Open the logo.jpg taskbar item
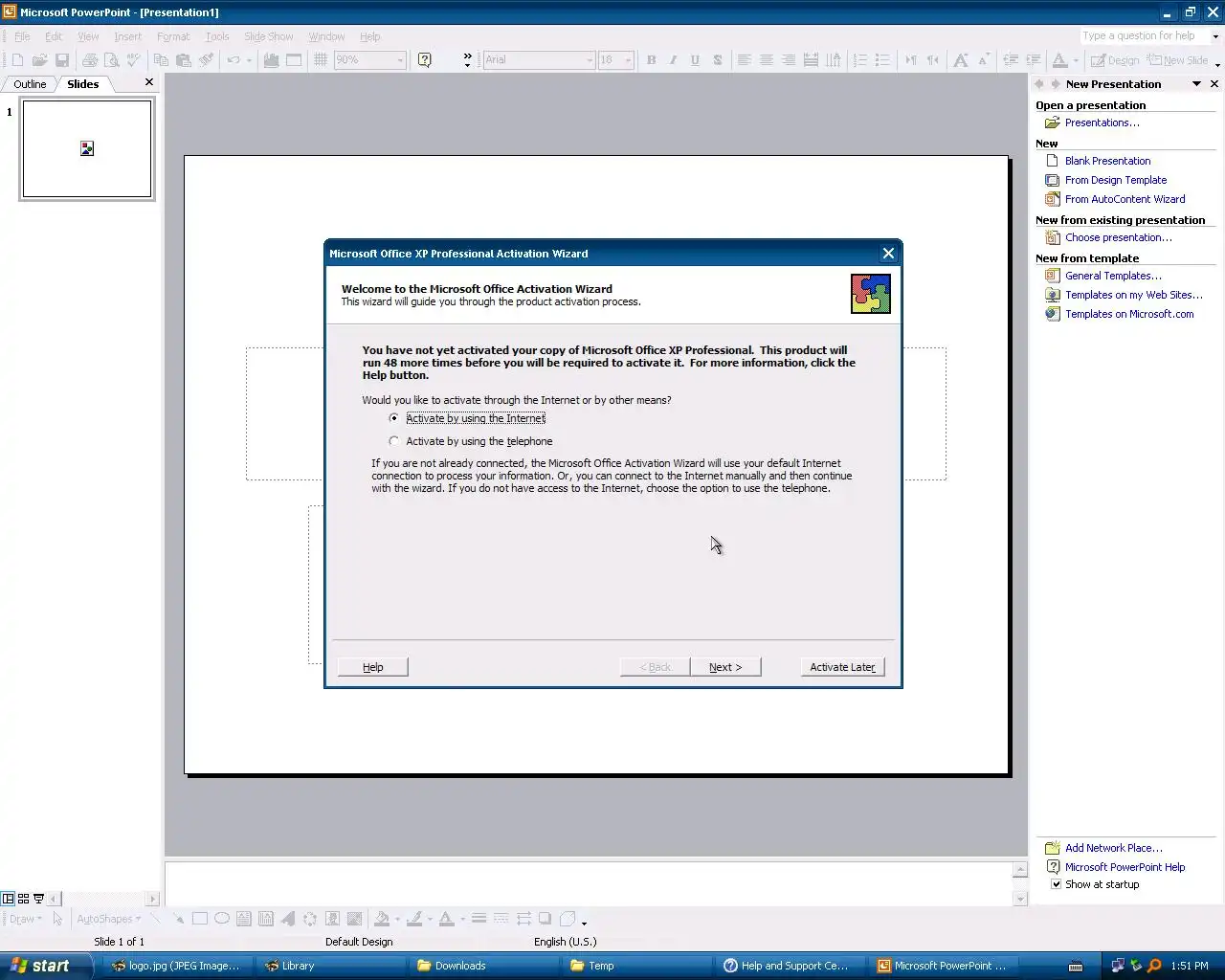Screen dimensions: 1225x980 [x=180, y=966]
